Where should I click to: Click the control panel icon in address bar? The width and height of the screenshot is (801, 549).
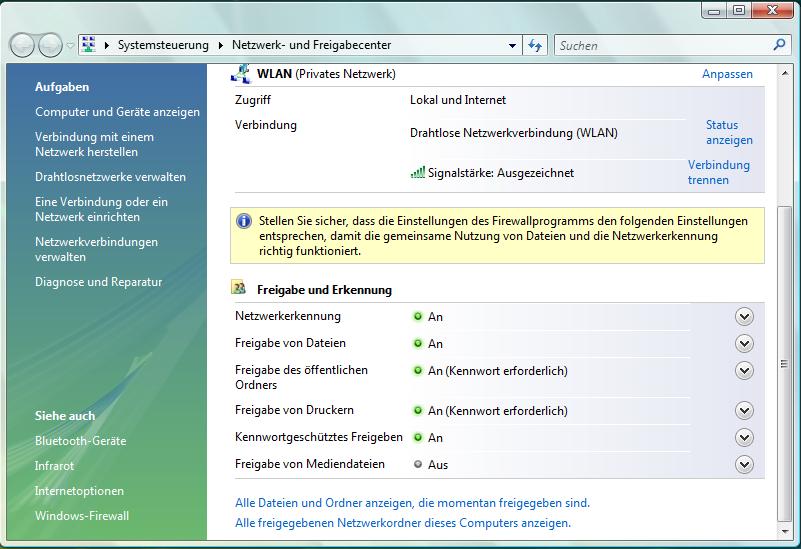pos(89,45)
